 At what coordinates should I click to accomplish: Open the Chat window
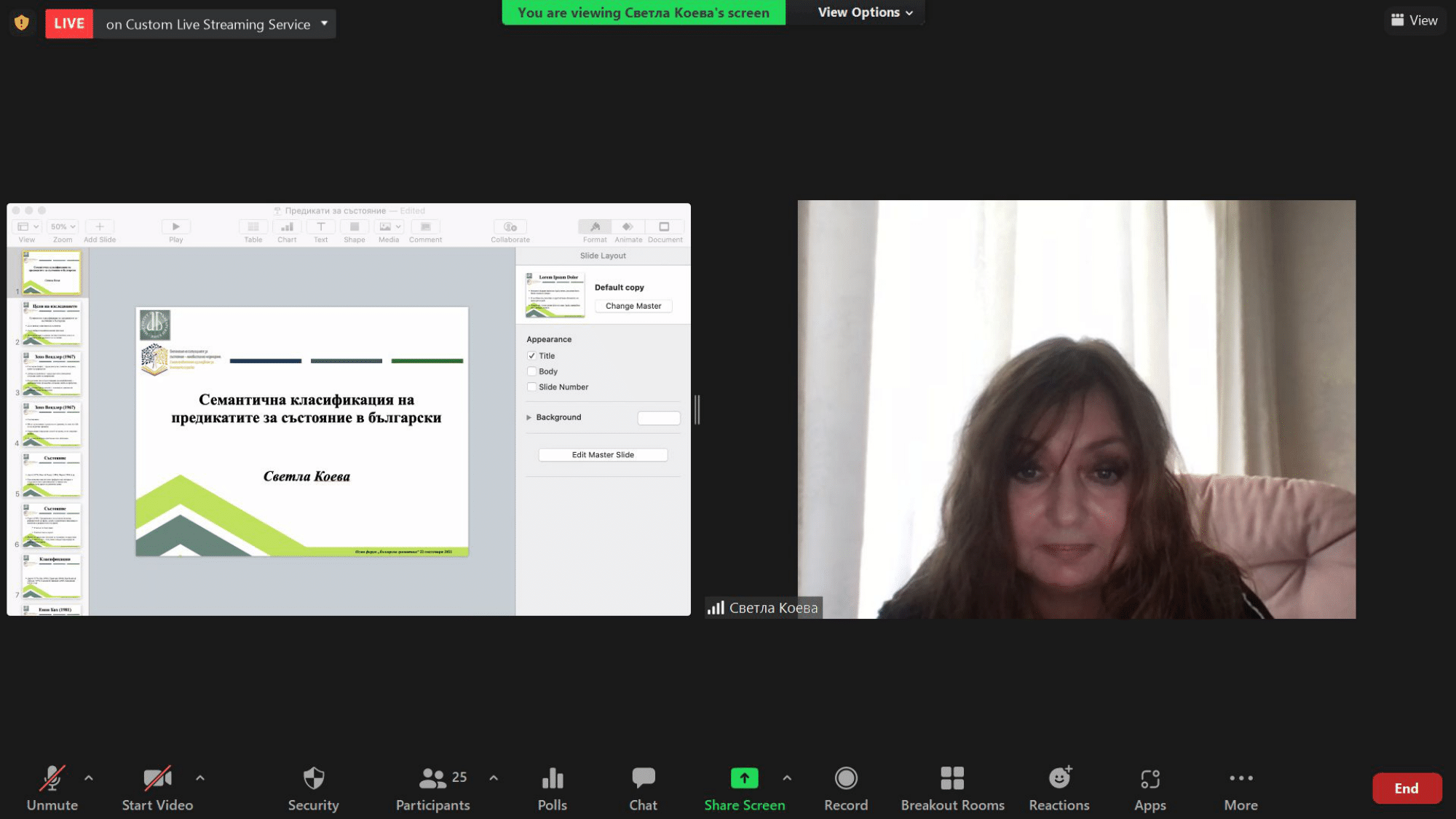tap(643, 779)
